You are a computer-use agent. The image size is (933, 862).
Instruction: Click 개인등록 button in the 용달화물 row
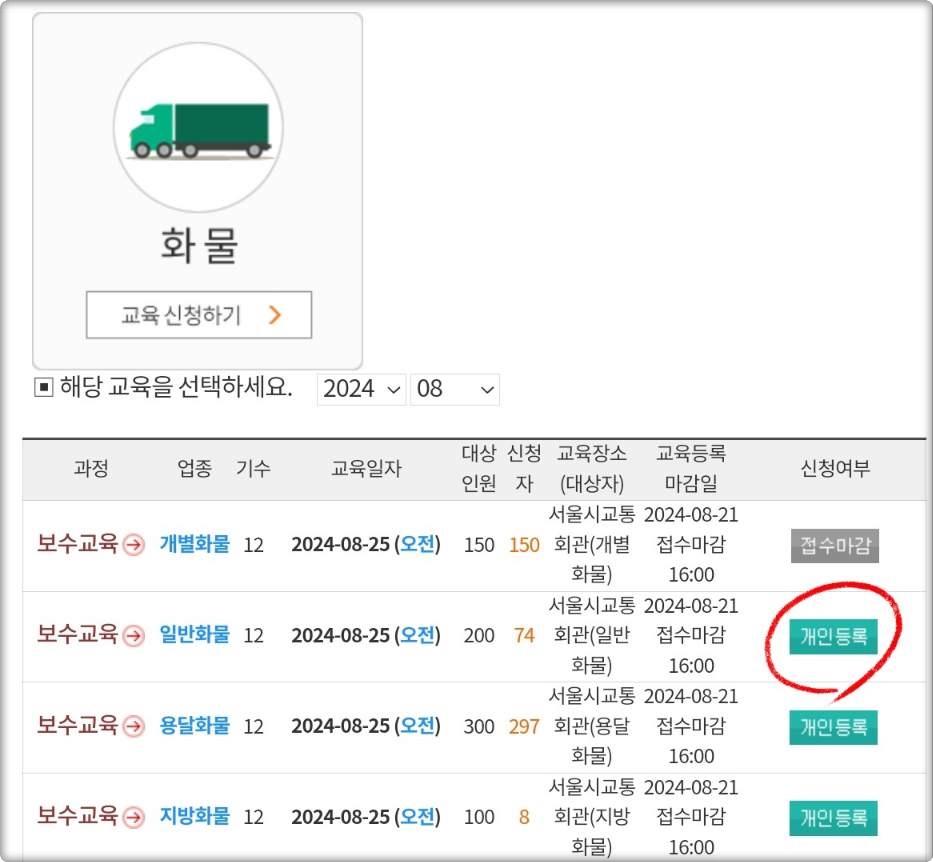click(x=835, y=727)
